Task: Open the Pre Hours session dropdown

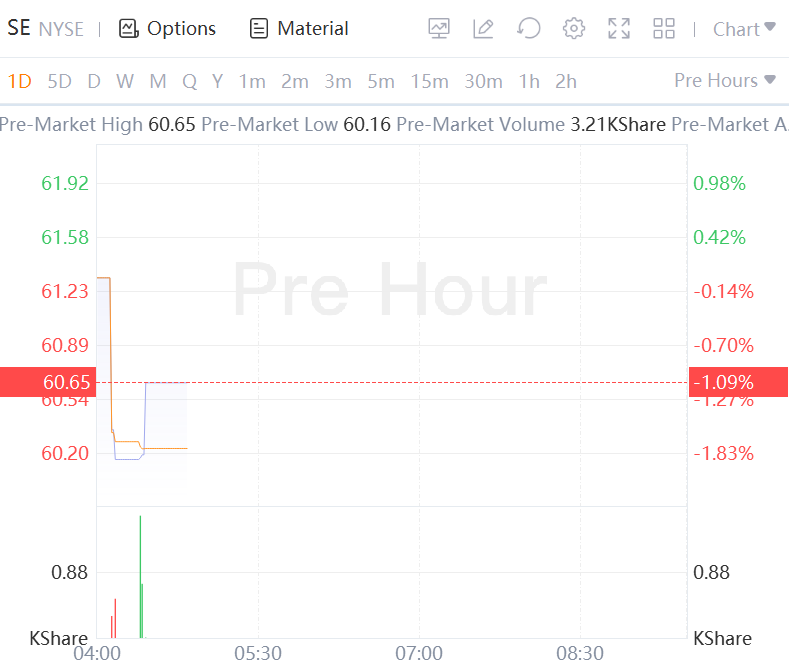Action: click(725, 80)
